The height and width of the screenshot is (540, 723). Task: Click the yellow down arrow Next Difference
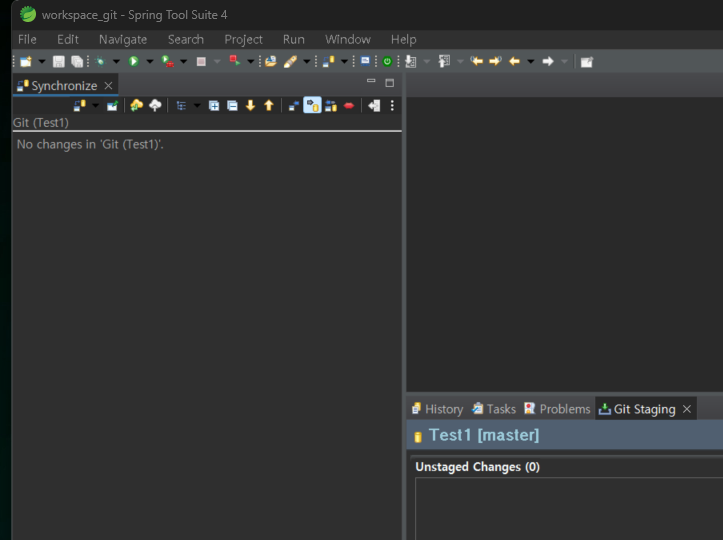[x=250, y=106]
